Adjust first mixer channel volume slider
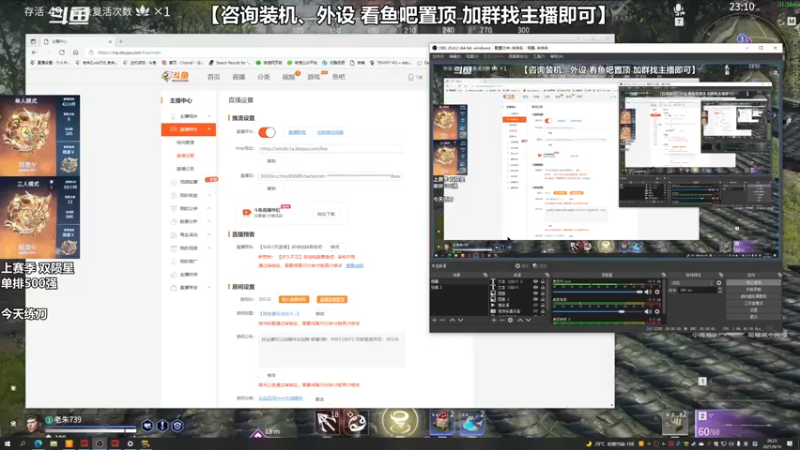This screenshot has width=800, height=450. (x=597, y=292)
